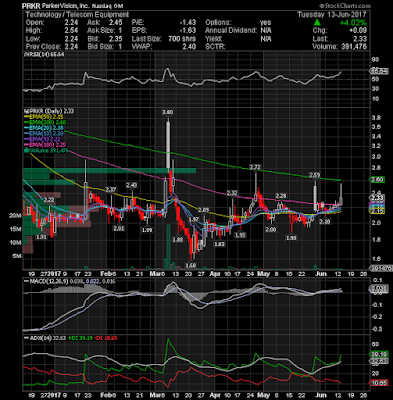393x400 pixels.
Task: Click the 1.60 low price annotation
Action: 191,265
